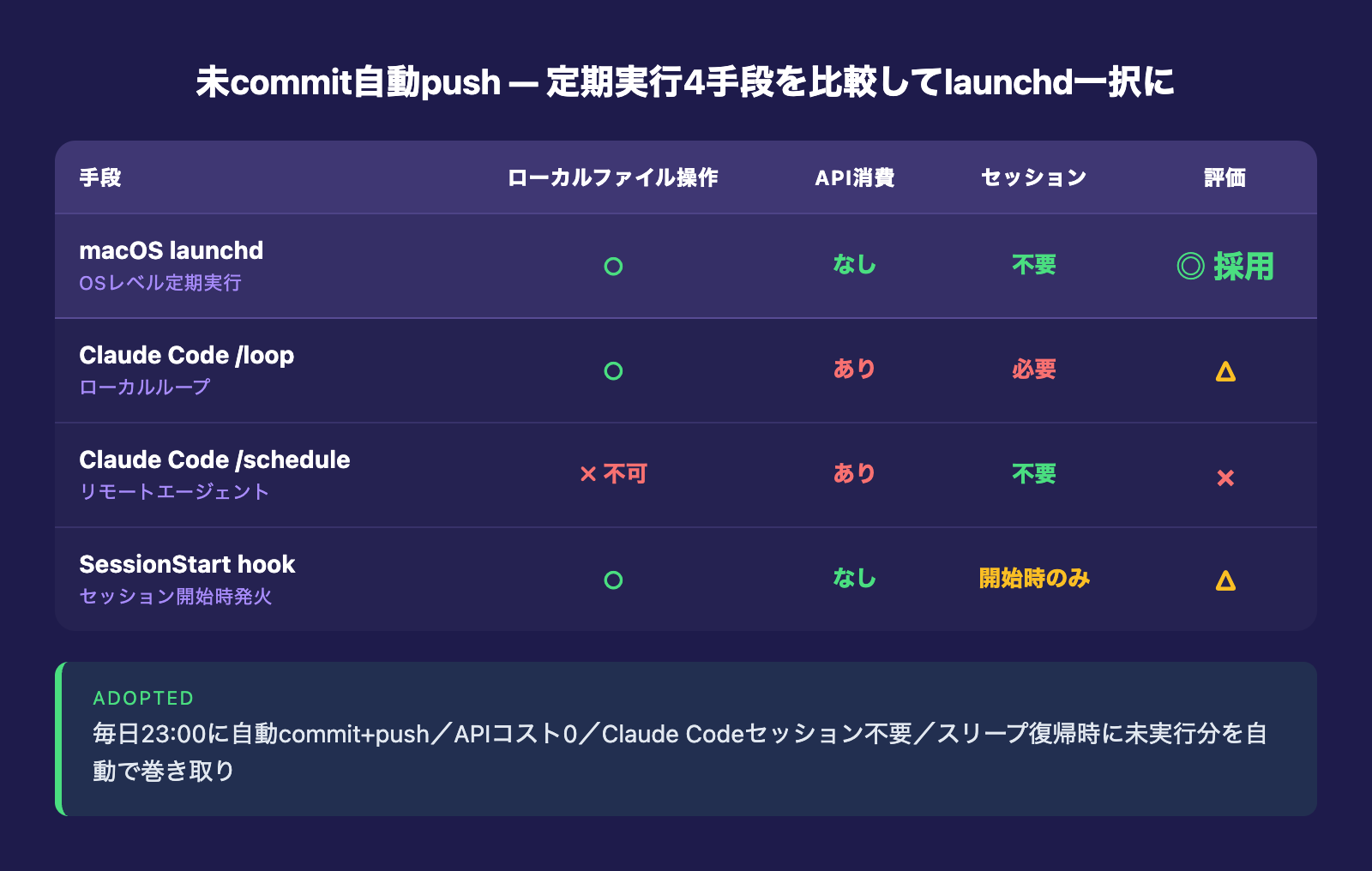Click the orange 開始時のみ label

pos(1034,579)
